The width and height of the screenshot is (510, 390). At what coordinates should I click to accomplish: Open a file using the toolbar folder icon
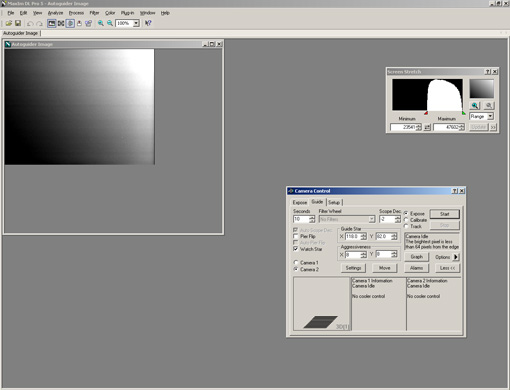coord(9,23)
